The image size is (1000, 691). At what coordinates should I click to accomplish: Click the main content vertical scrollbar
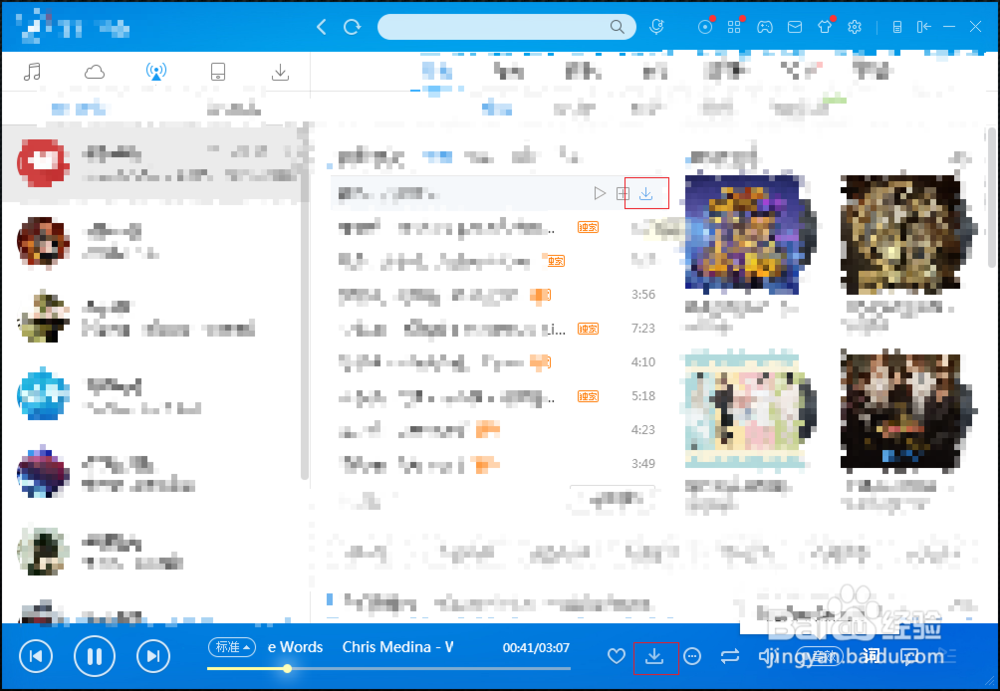coord(992,198)
